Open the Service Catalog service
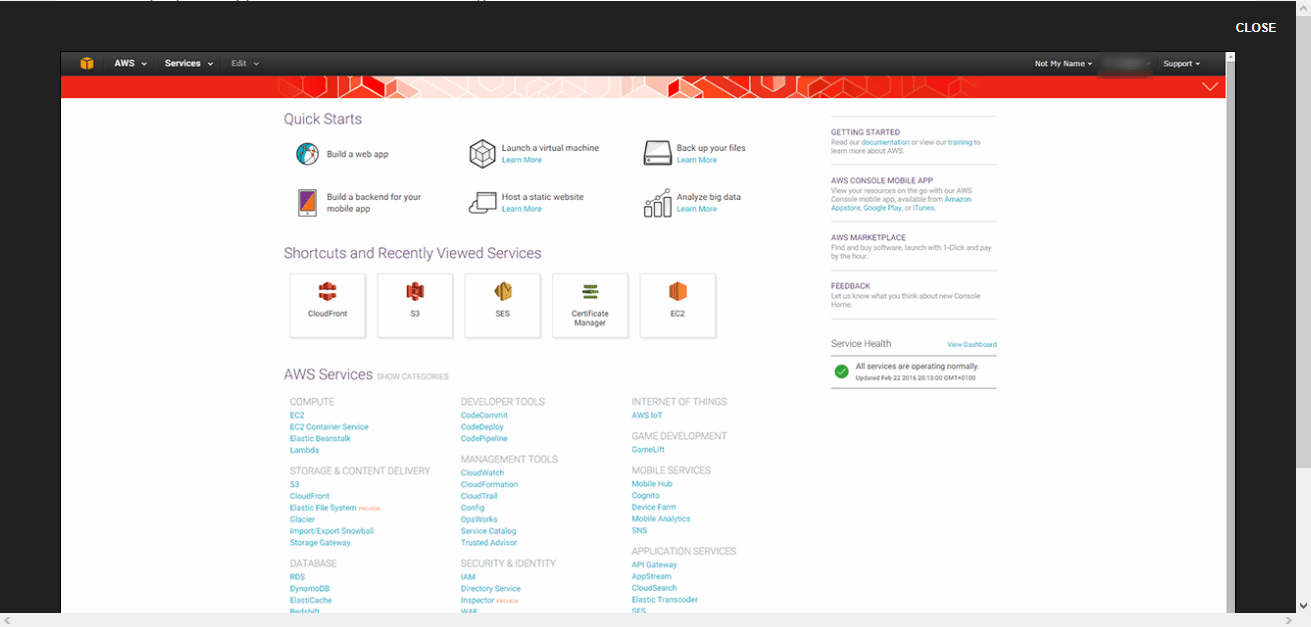Screen dimensions: 1311x627 tap(488, 531)
